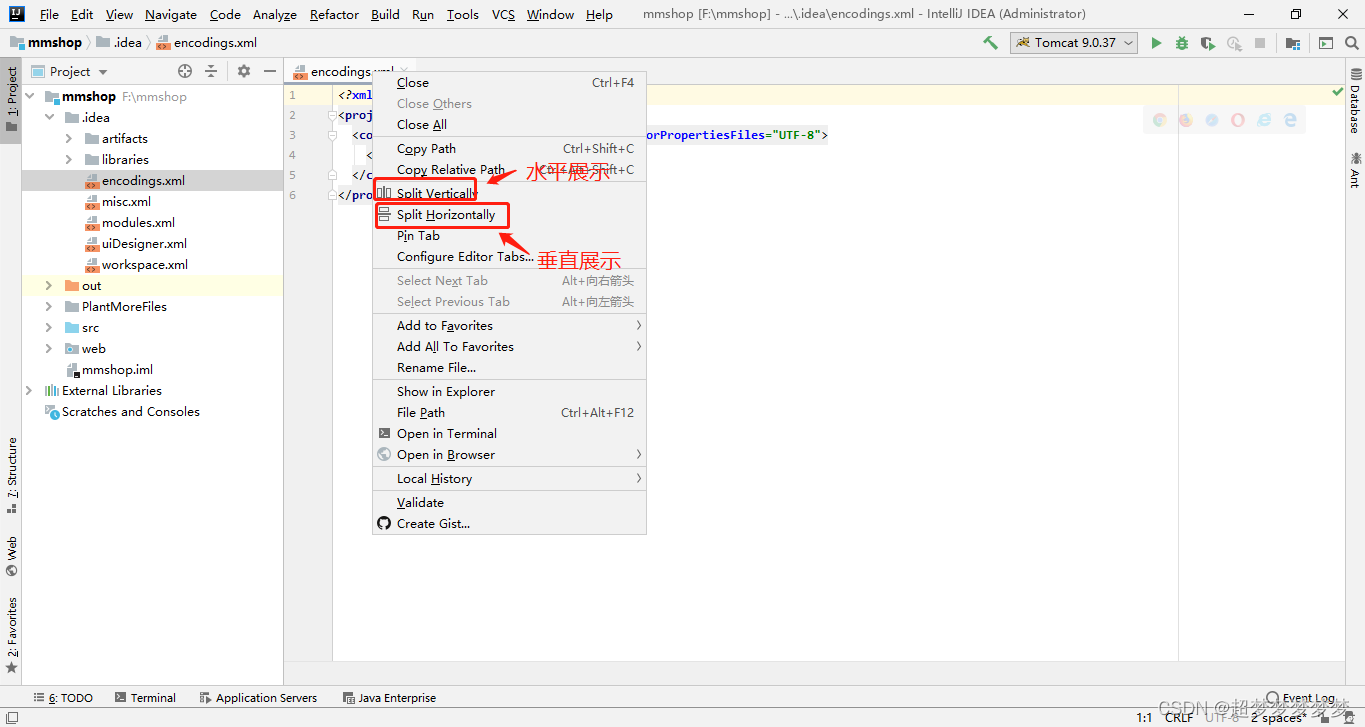This screenshot has height=727, width=1365.
Task: Select Scratches and Consoles node
Action: tap(130, 412)
